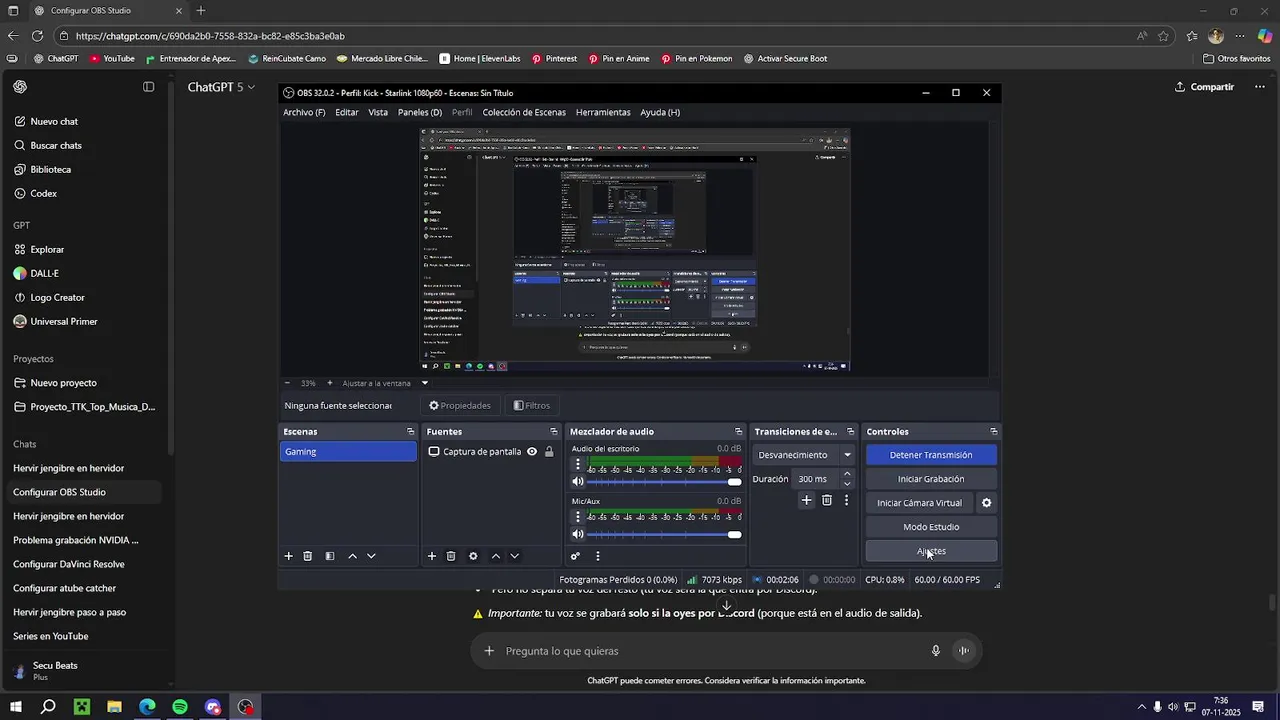Toggle lock on Captura de pantalla source
Screen dimensions: 1280x720
click(x=549, y=452)
